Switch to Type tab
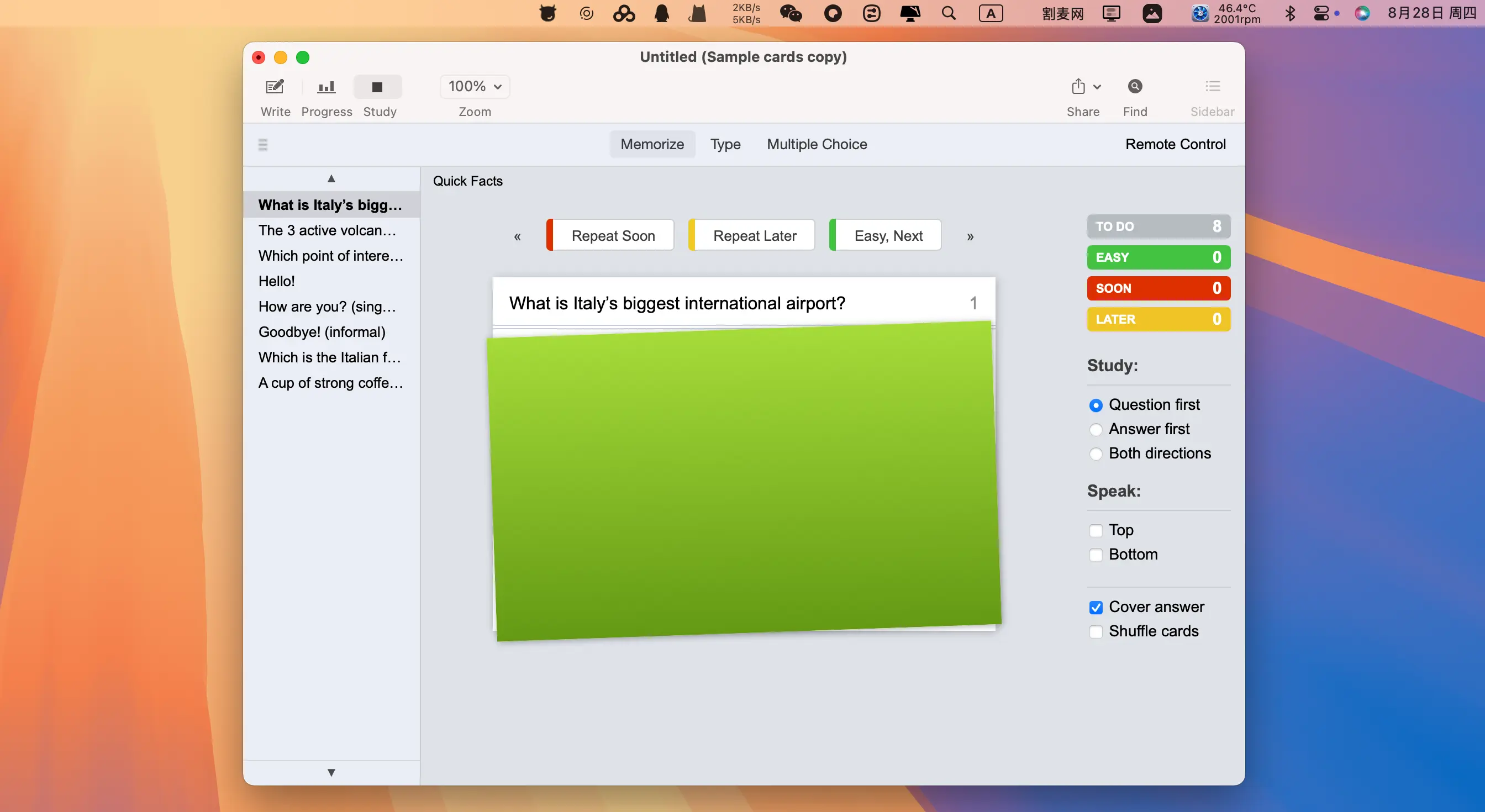The width and height of the screenshot is (1485, 812). click(725, 144)
